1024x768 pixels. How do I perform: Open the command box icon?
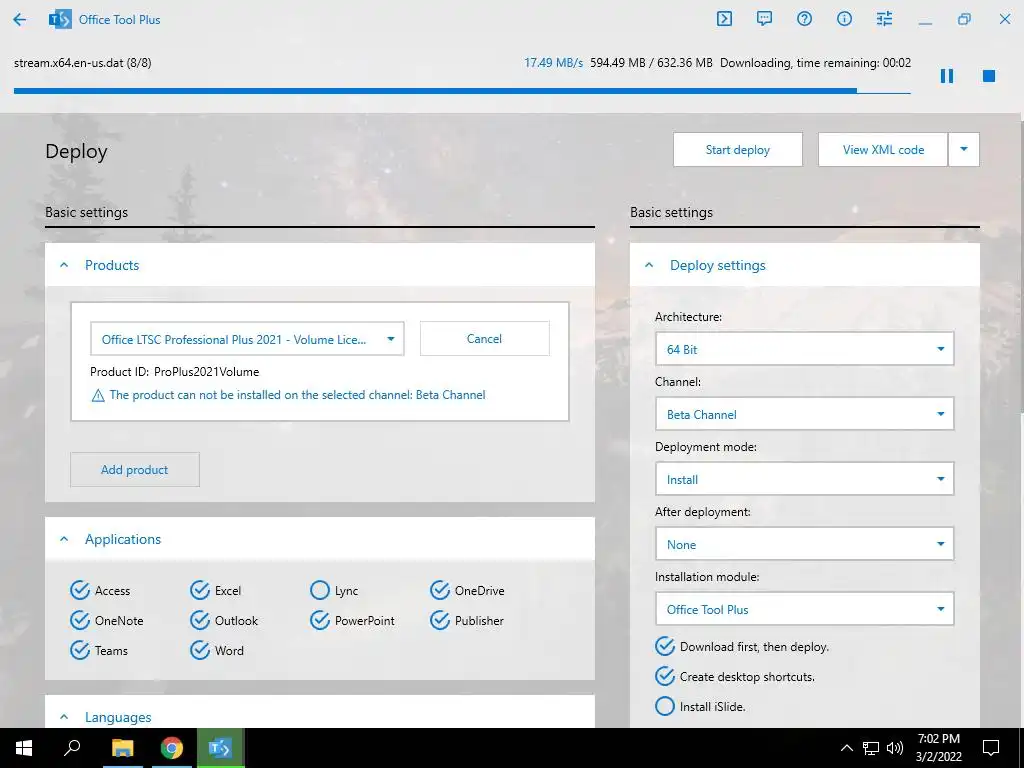click(x=724, y=19)
